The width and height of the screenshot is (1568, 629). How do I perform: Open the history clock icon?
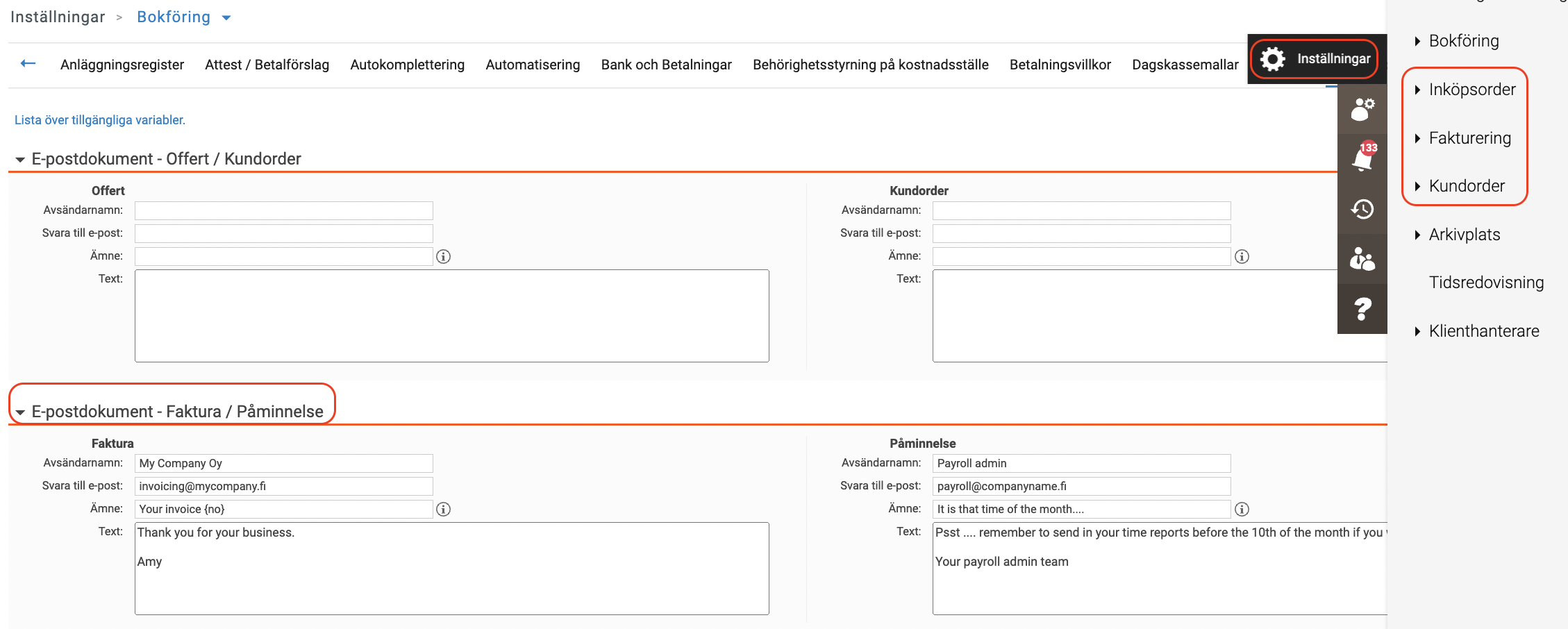[1362, 208]
